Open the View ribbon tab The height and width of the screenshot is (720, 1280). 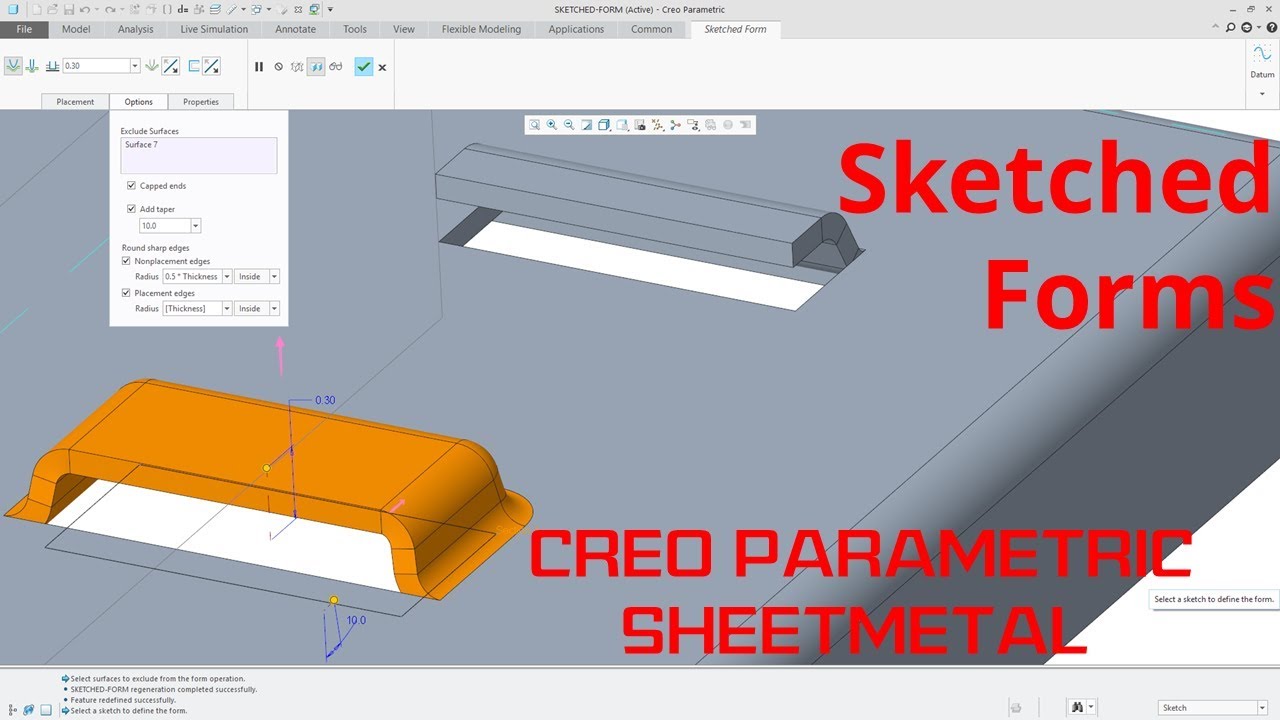[404, 29]
